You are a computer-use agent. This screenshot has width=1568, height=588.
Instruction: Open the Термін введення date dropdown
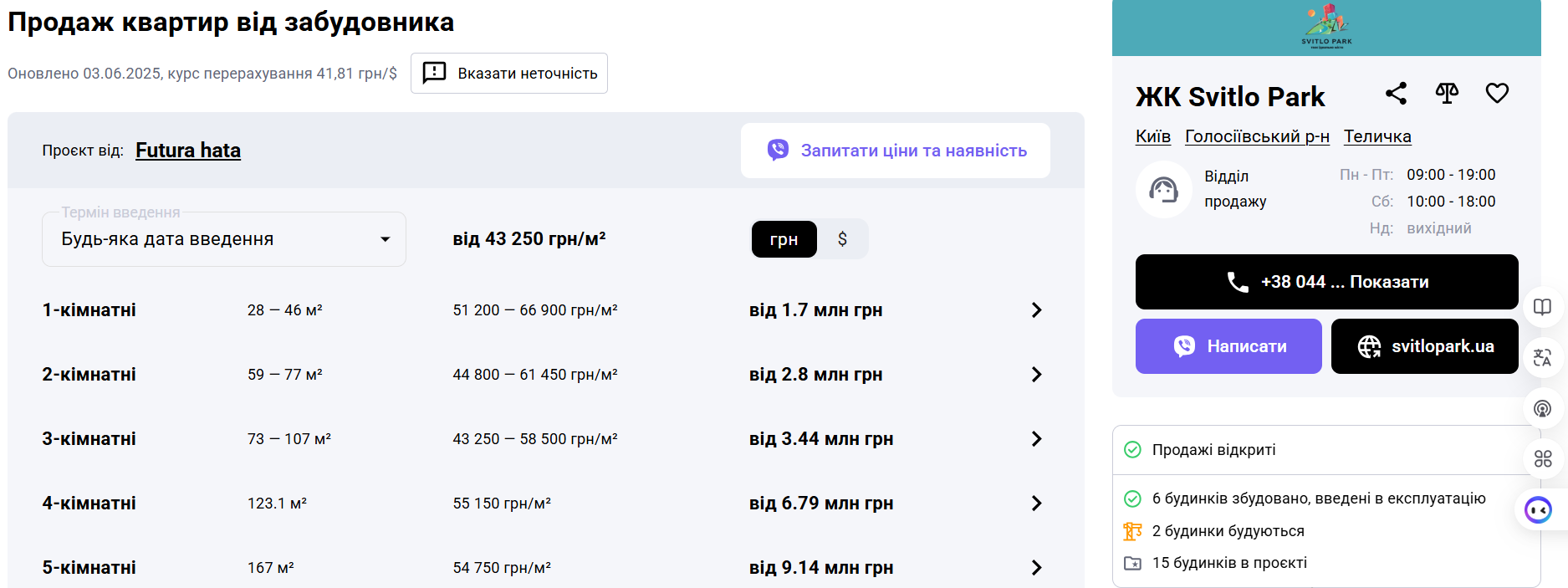point(223,239)
